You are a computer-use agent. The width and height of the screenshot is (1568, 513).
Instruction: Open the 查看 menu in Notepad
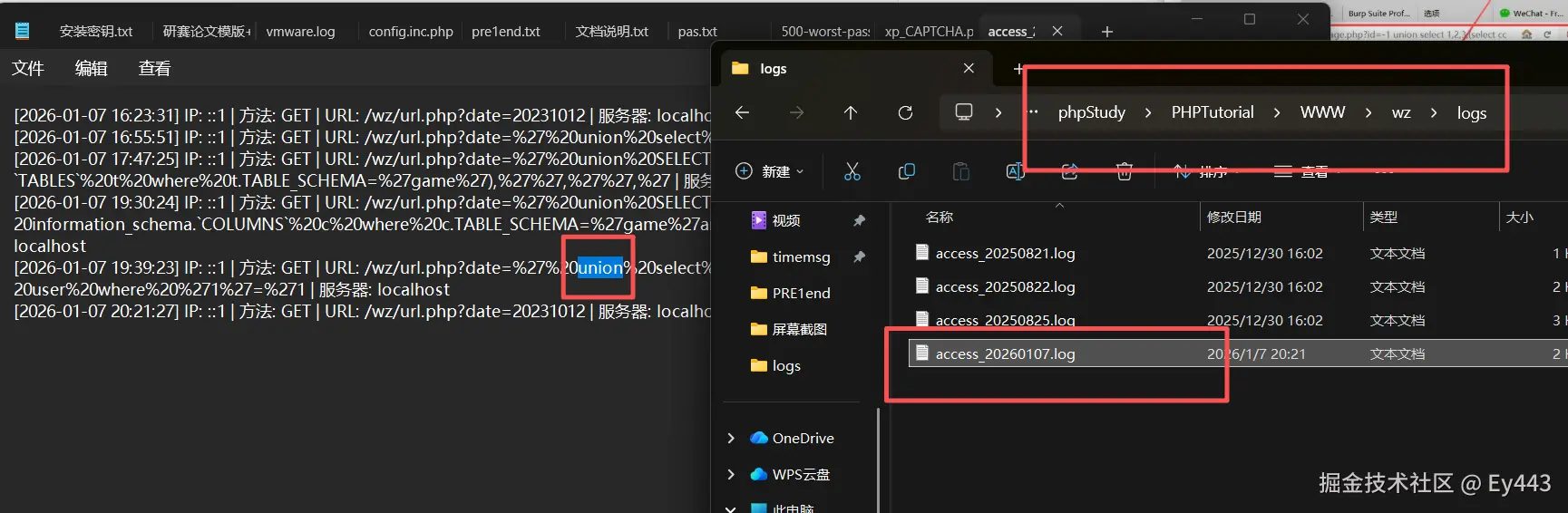(154, 68)
